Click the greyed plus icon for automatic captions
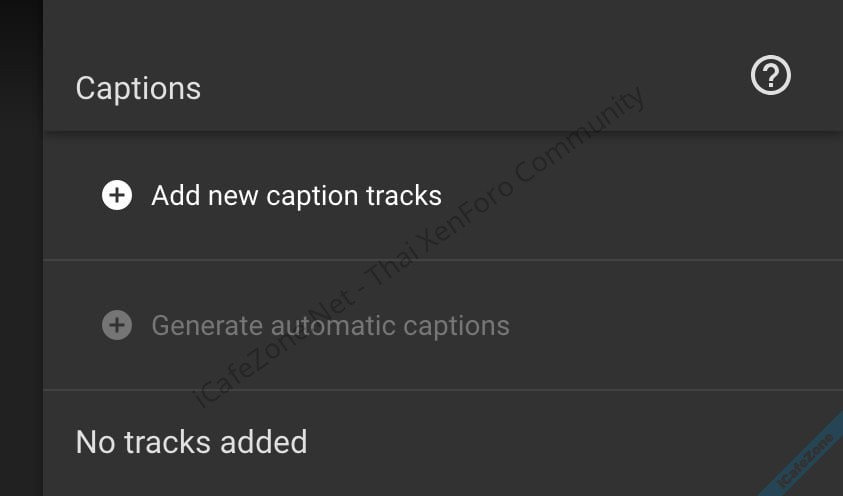Image resolution: width=843 pixels, height=496 pixels. click(x=117, y=325)
